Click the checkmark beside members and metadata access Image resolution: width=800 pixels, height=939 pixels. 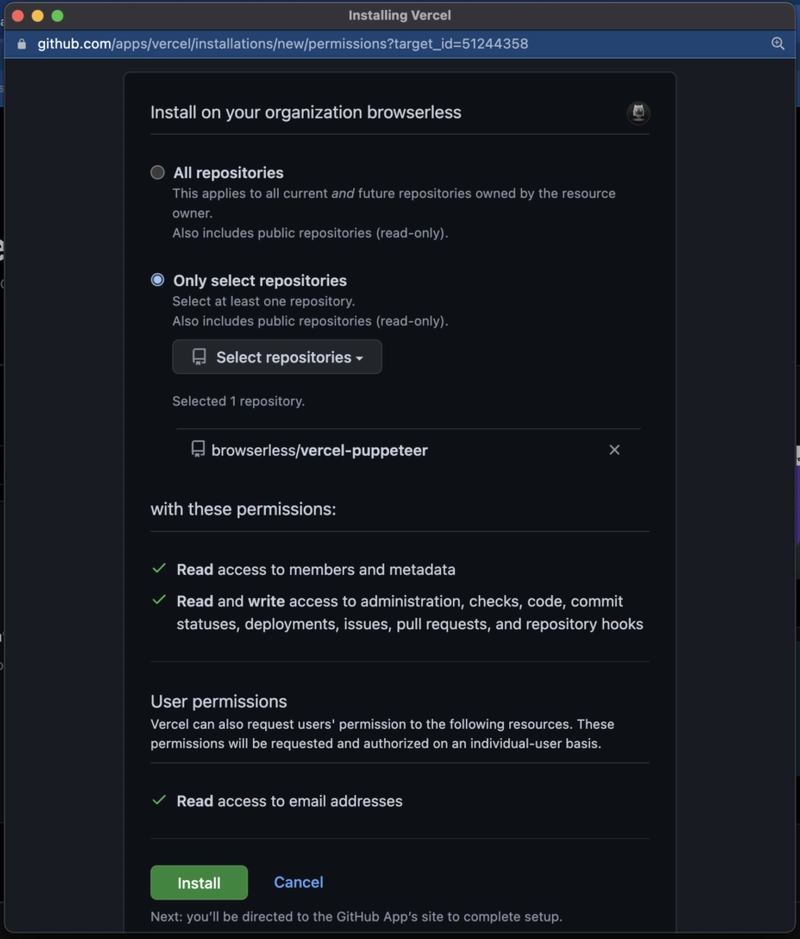pos(158,569)
